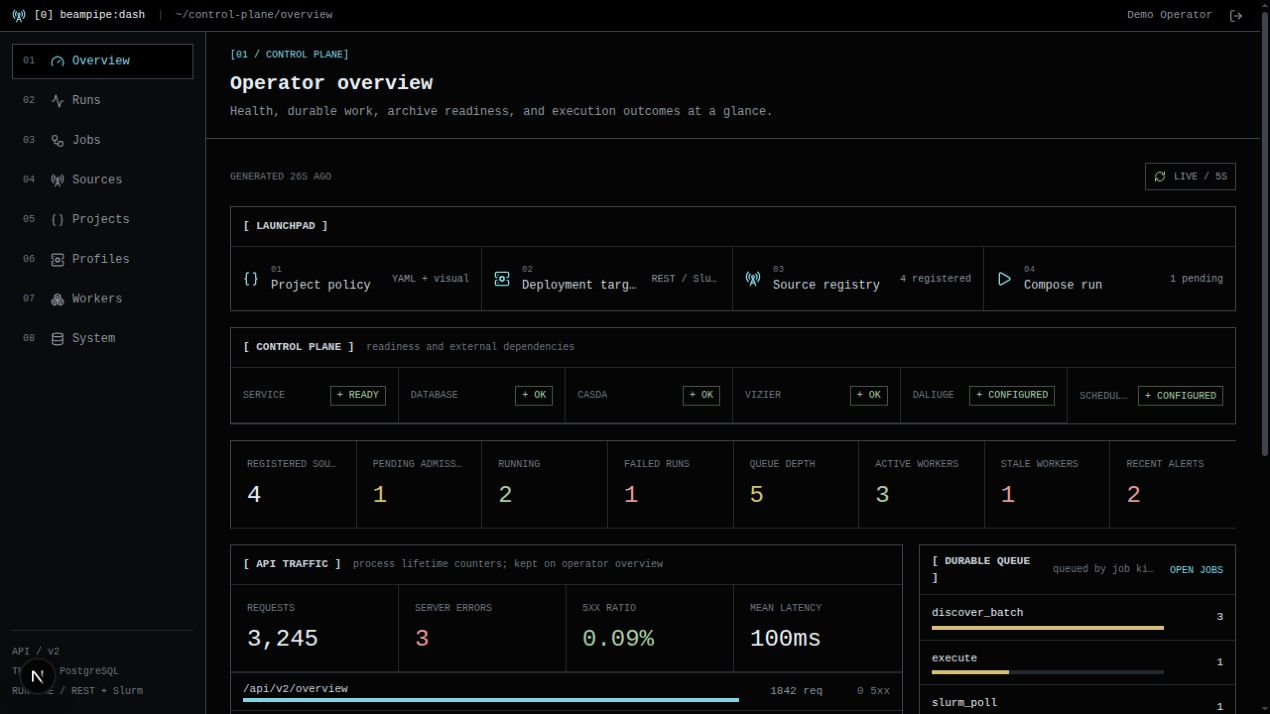Click the OPEN JOBS link

(1196, 570)
